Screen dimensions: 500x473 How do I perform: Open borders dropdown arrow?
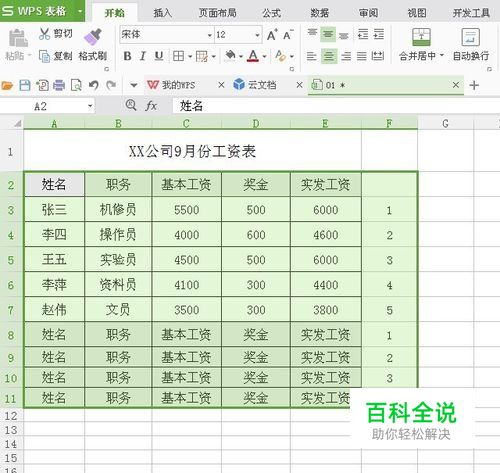(190, 56)
